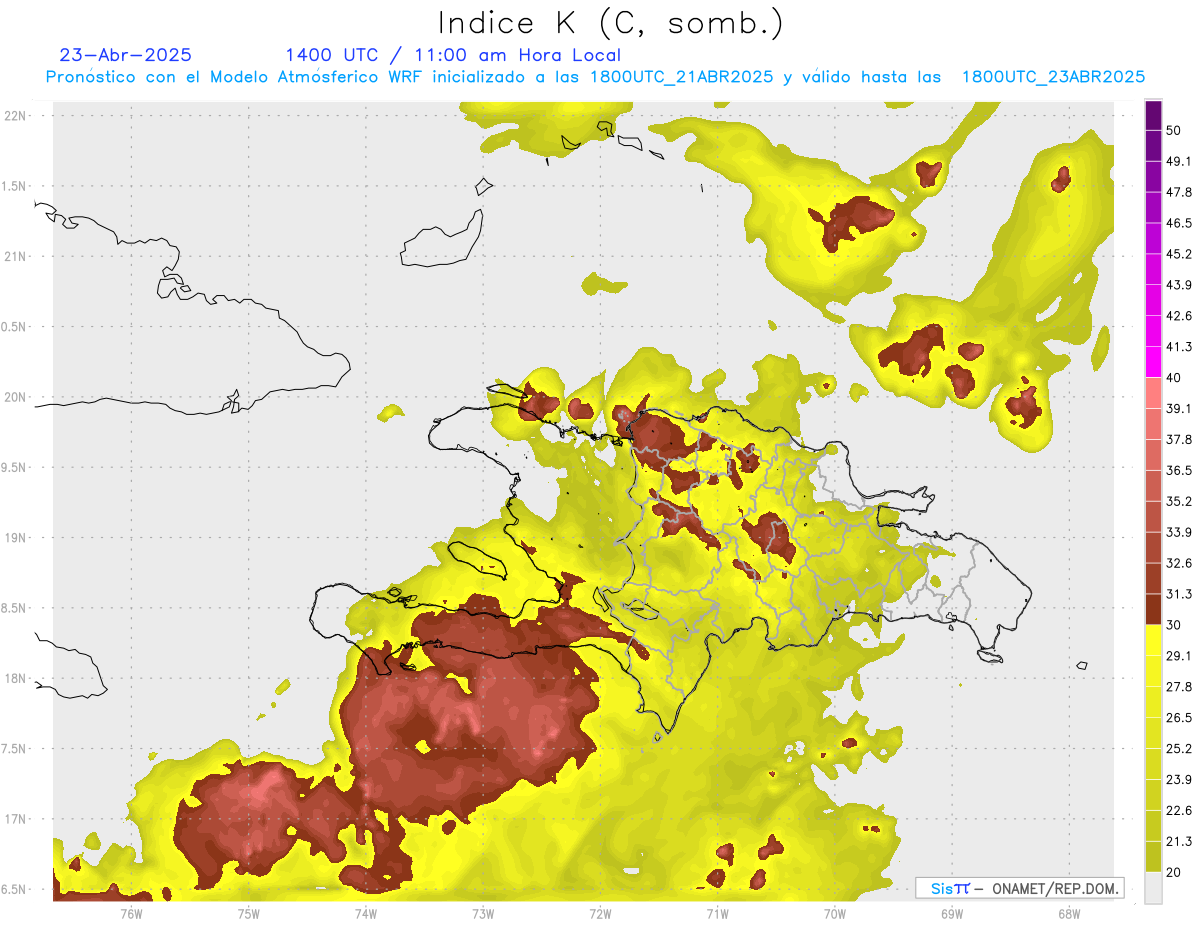Click the legend value "22.6"
The height and width of the screenshot is (927, 1200).
point(1179,811)
